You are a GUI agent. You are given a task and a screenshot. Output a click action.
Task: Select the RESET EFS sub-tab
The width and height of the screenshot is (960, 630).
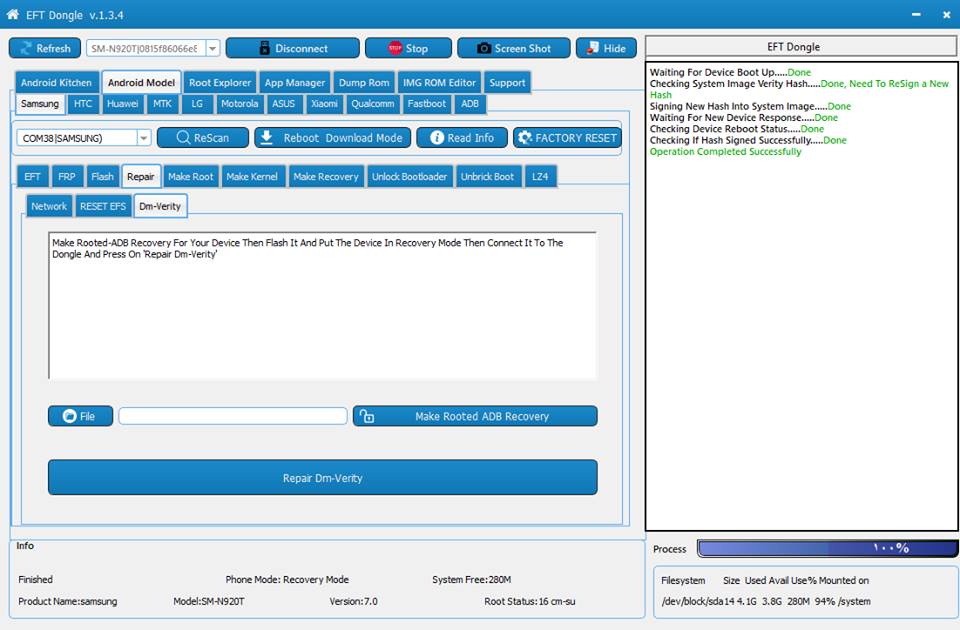tap(103, 206)
